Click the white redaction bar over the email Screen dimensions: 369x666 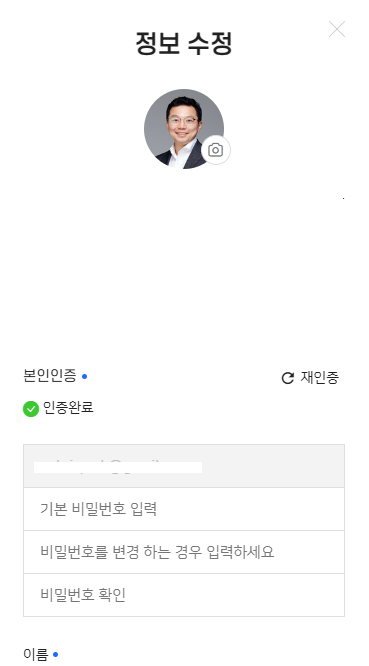click(118, 467)
